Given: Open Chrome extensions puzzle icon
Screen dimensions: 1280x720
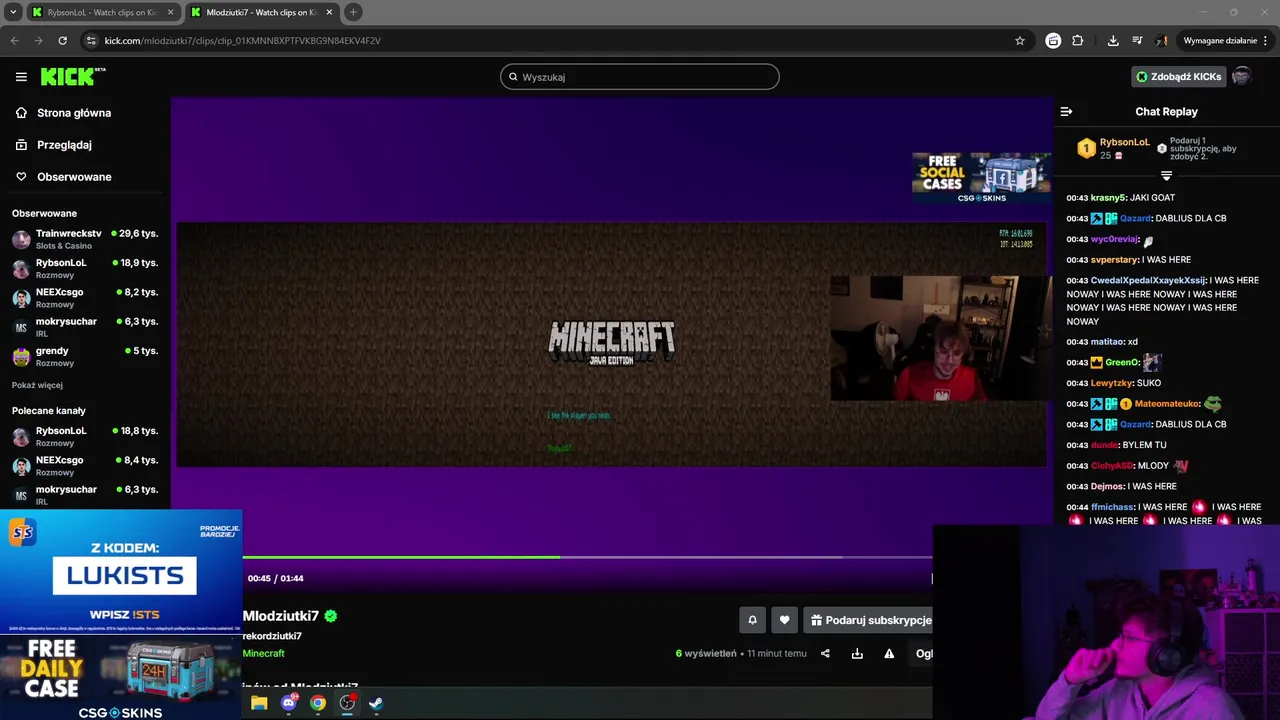Looking at the screenshot, I should coord(1077,41).
